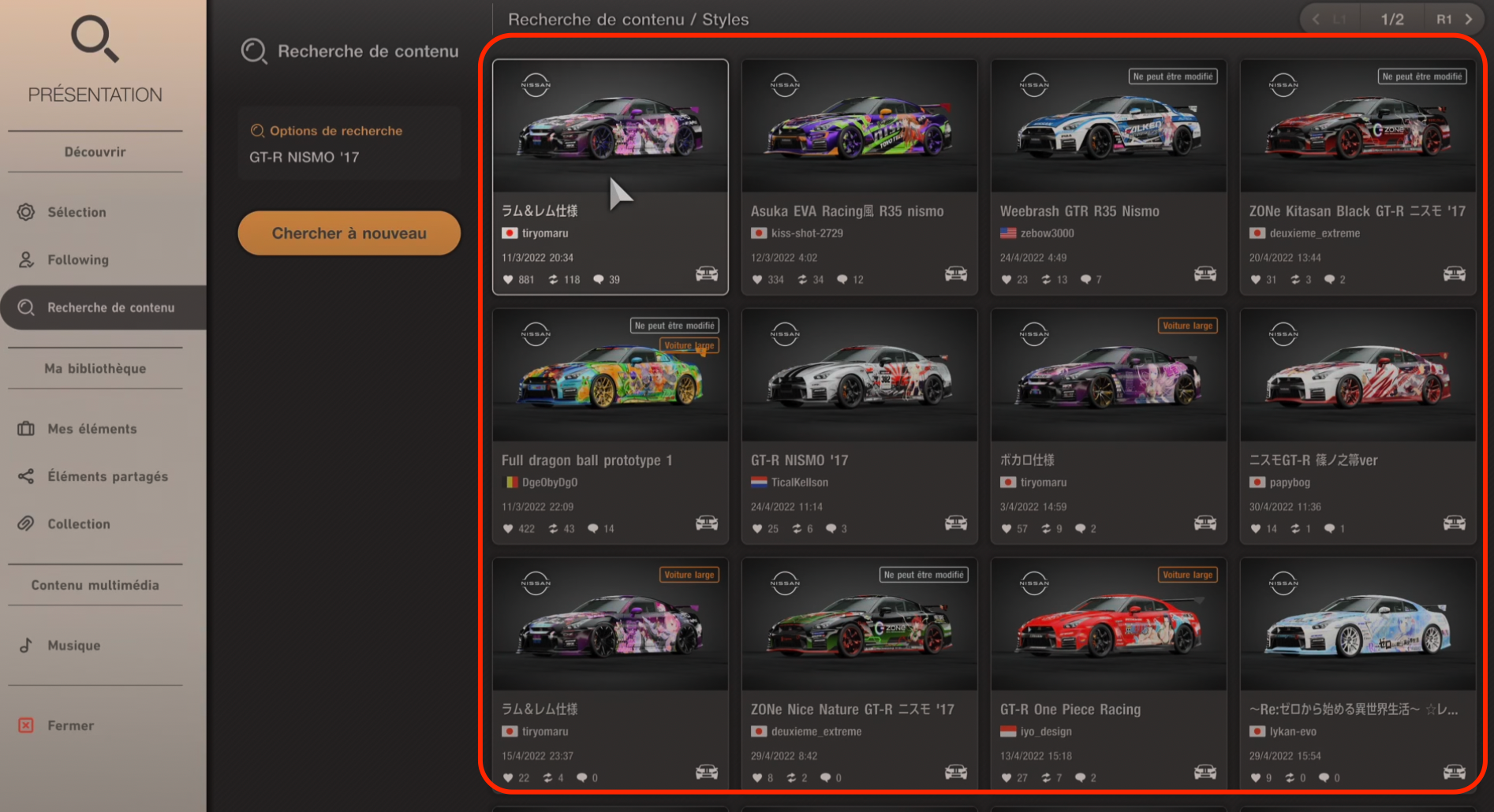Click the car icon on Full dragon ball card

pos(707,523)
